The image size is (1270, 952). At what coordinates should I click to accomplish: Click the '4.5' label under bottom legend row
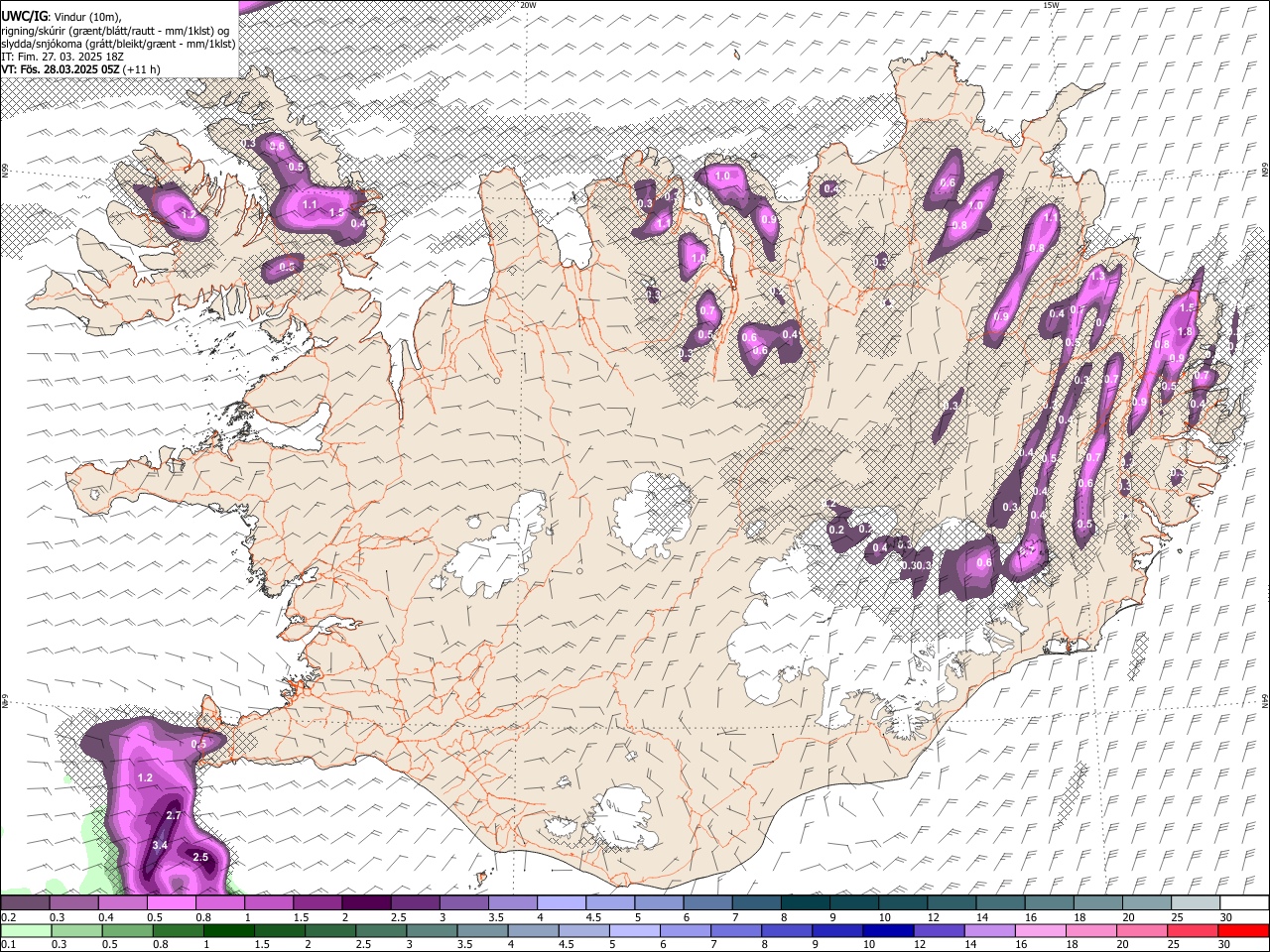pyautogui.click(x=566, y=945)
